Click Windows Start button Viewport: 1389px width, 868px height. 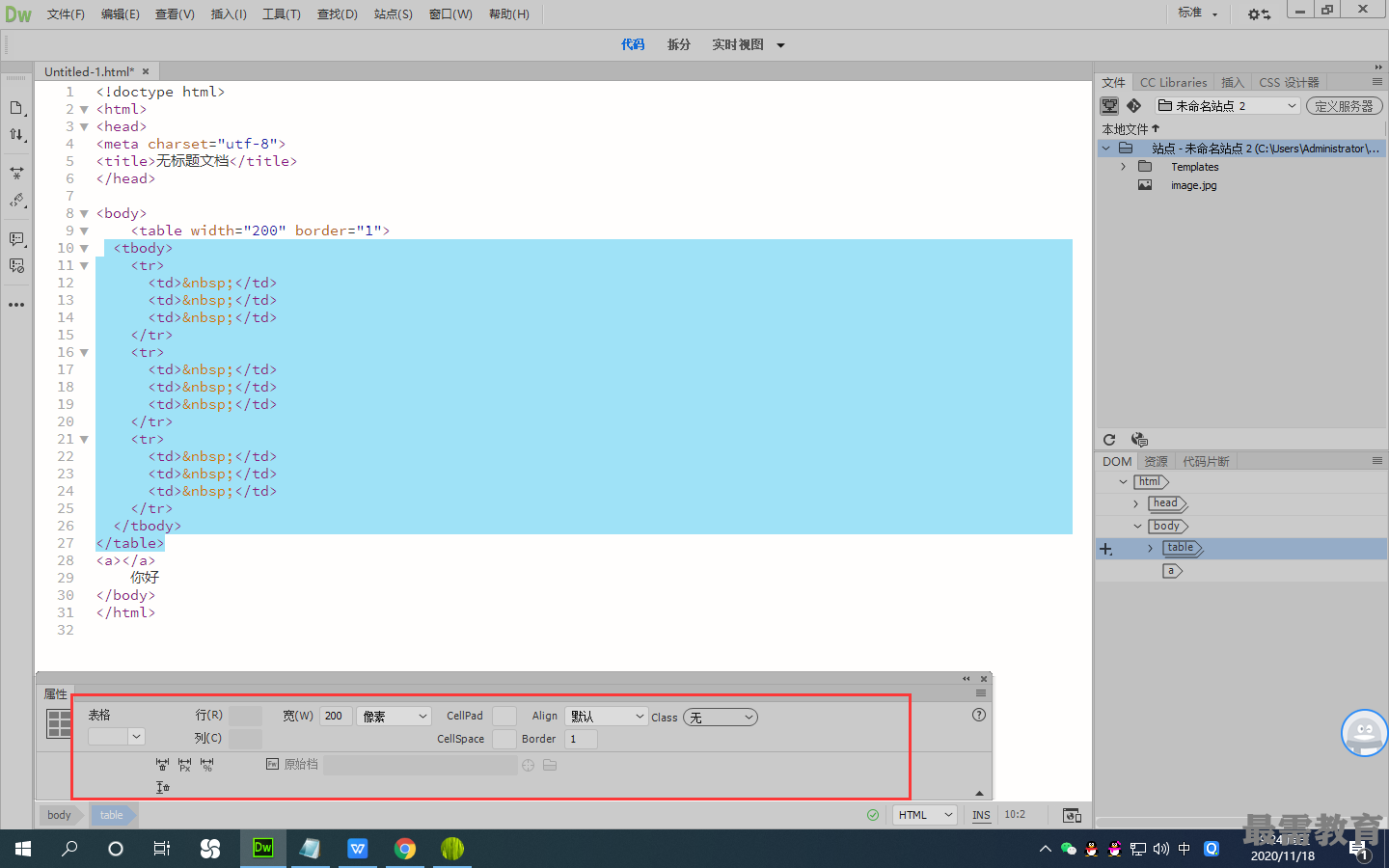pos(23,849)
